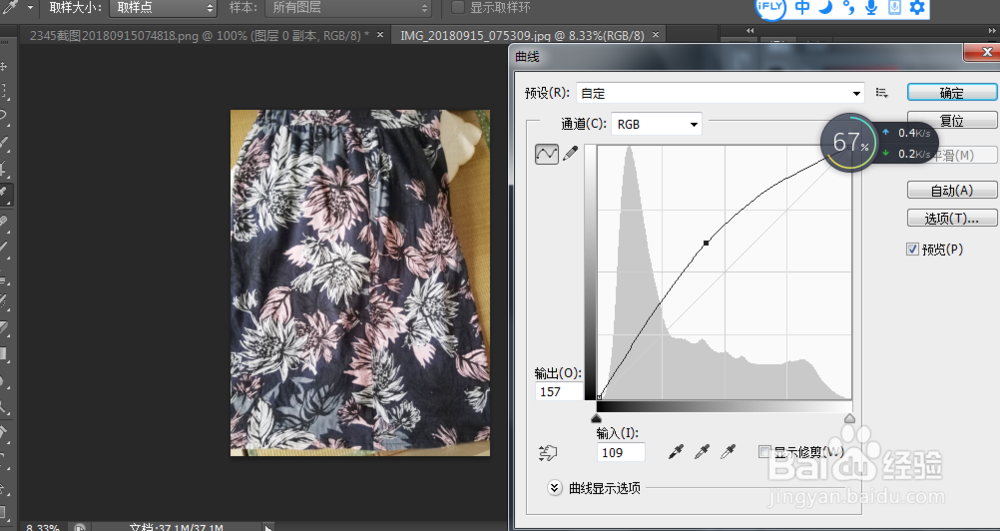Screen dimensions: 1000x531
Task: Select the Healing Brush tool
Action: tap(4, 221)
